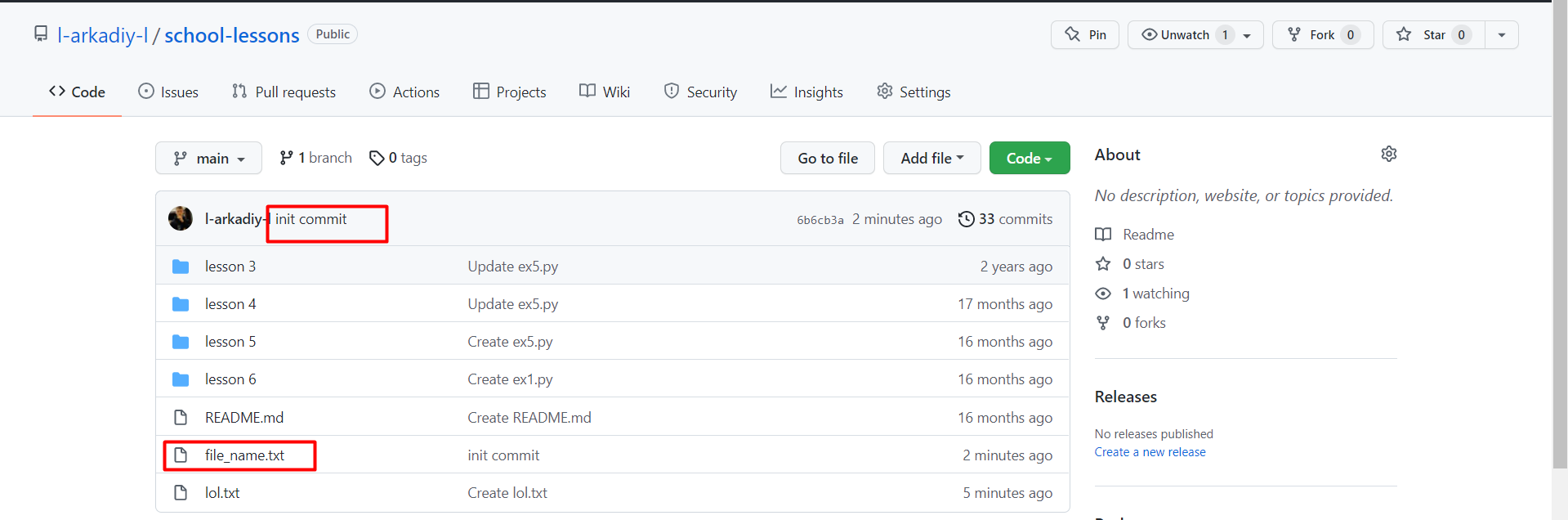Click the Readme book icon
This screenshot has height=520, width=1568.
click(1103, 235)
